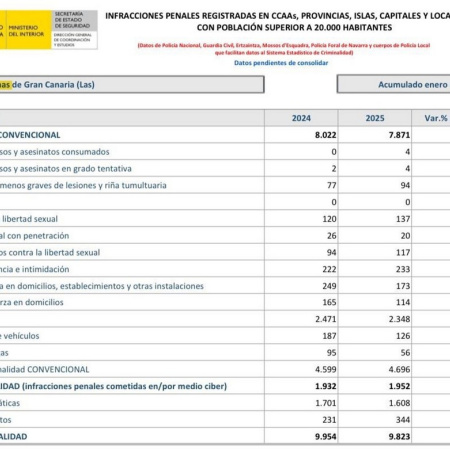Click the 'con penetración' row label
The image size is (450, 450).
point(35,236)
